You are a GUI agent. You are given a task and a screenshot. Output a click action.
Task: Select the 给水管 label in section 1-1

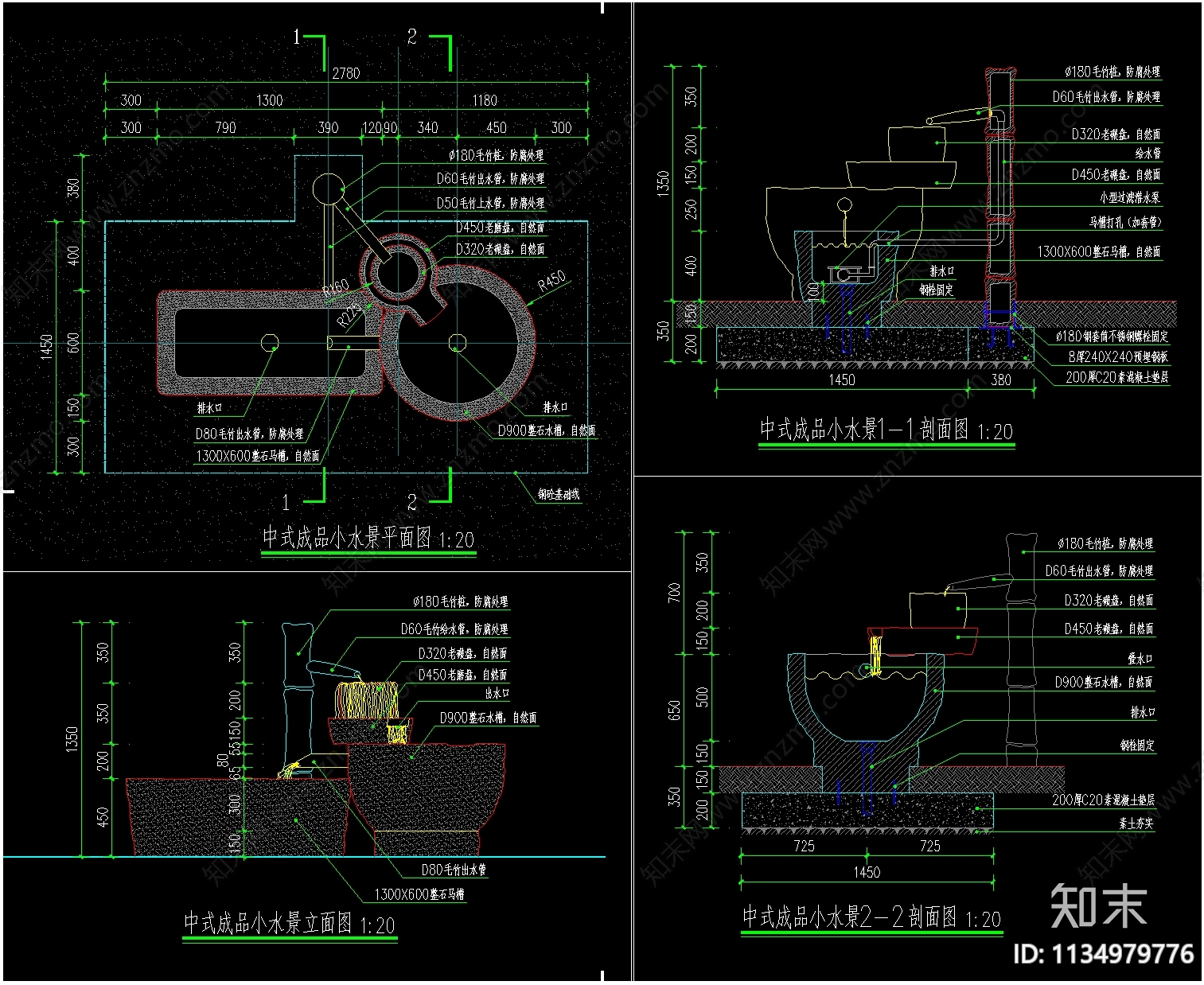pyautogui.click(x=1148, y=154)
